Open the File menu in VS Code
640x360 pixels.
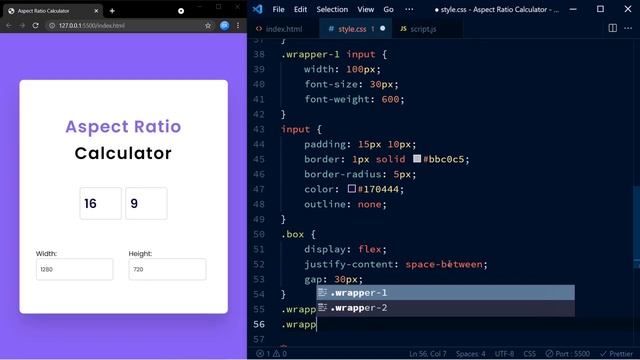278,9
